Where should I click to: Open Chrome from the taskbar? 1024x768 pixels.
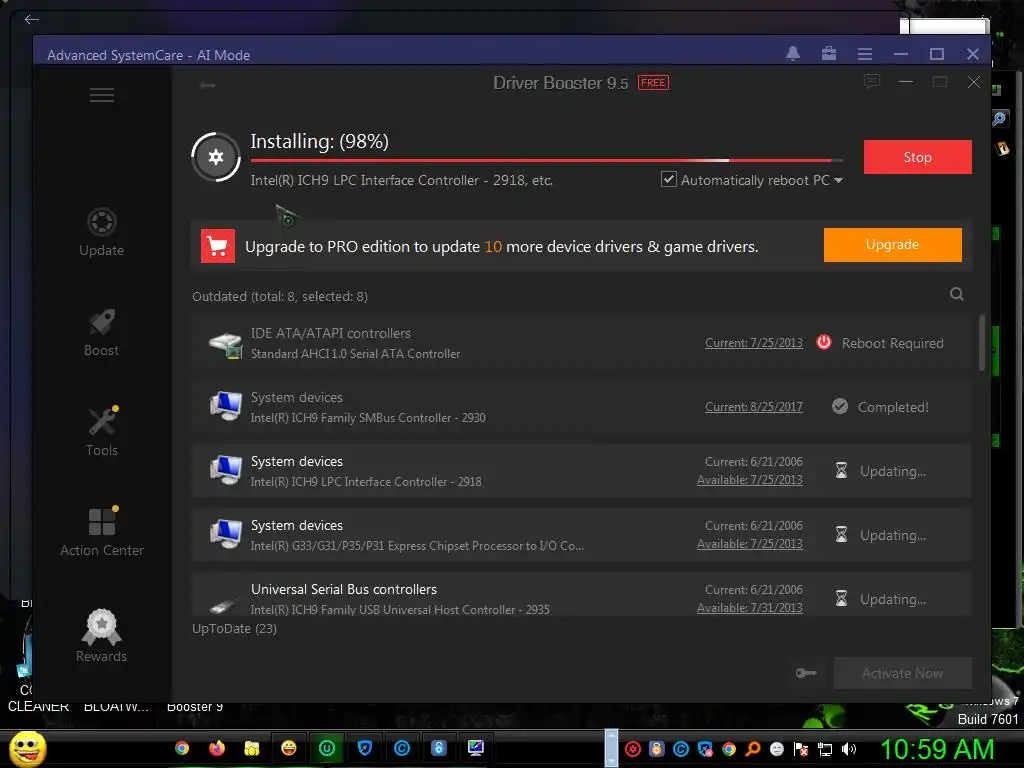tap(182, 748)
